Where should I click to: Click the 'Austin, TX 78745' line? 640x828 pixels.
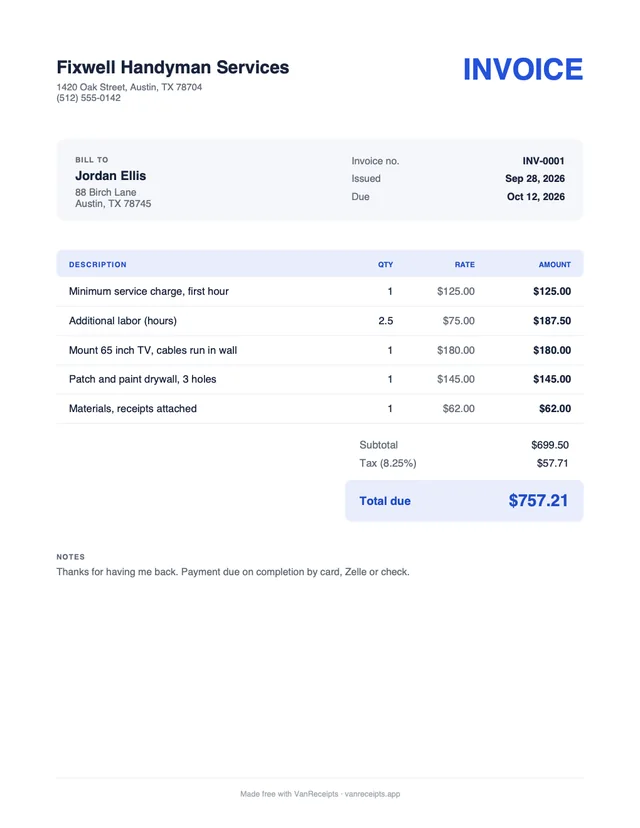[113, 204]
